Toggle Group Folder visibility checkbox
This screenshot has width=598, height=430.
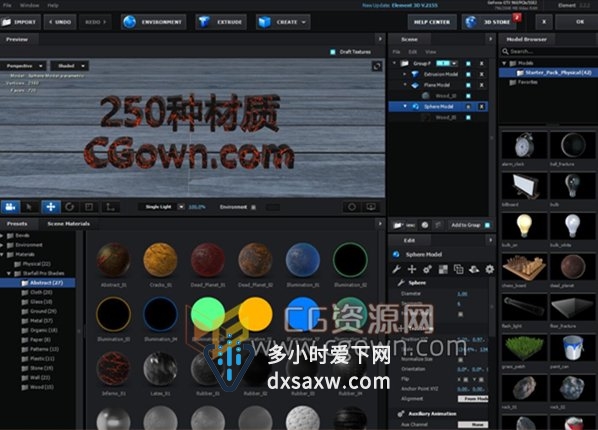pyautogui.click(x=468, y=63)
